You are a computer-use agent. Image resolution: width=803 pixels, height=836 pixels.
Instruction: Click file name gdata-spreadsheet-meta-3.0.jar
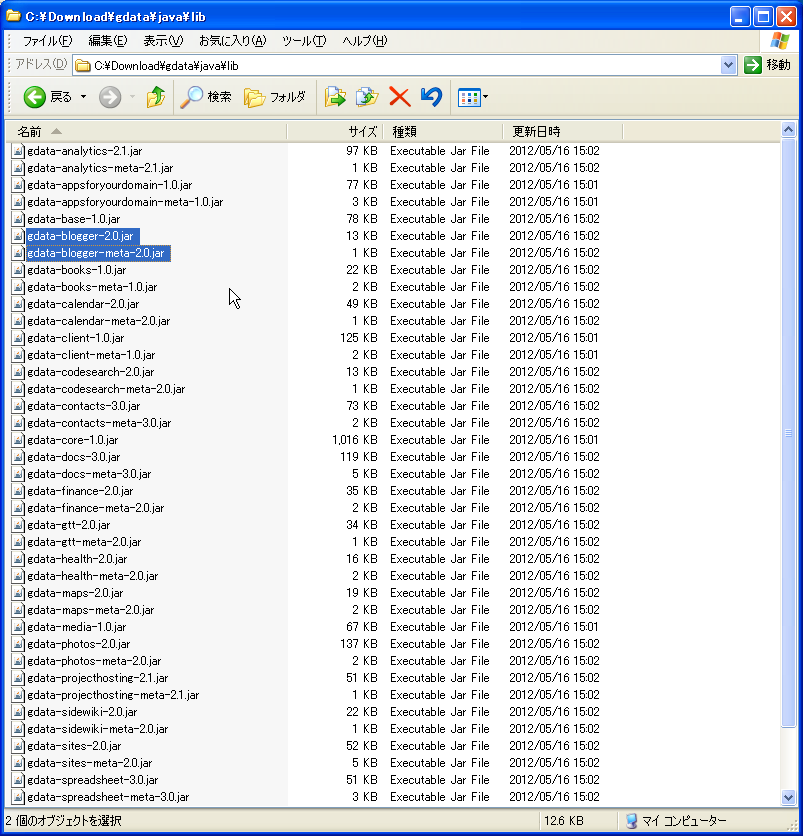coord(108,797)
